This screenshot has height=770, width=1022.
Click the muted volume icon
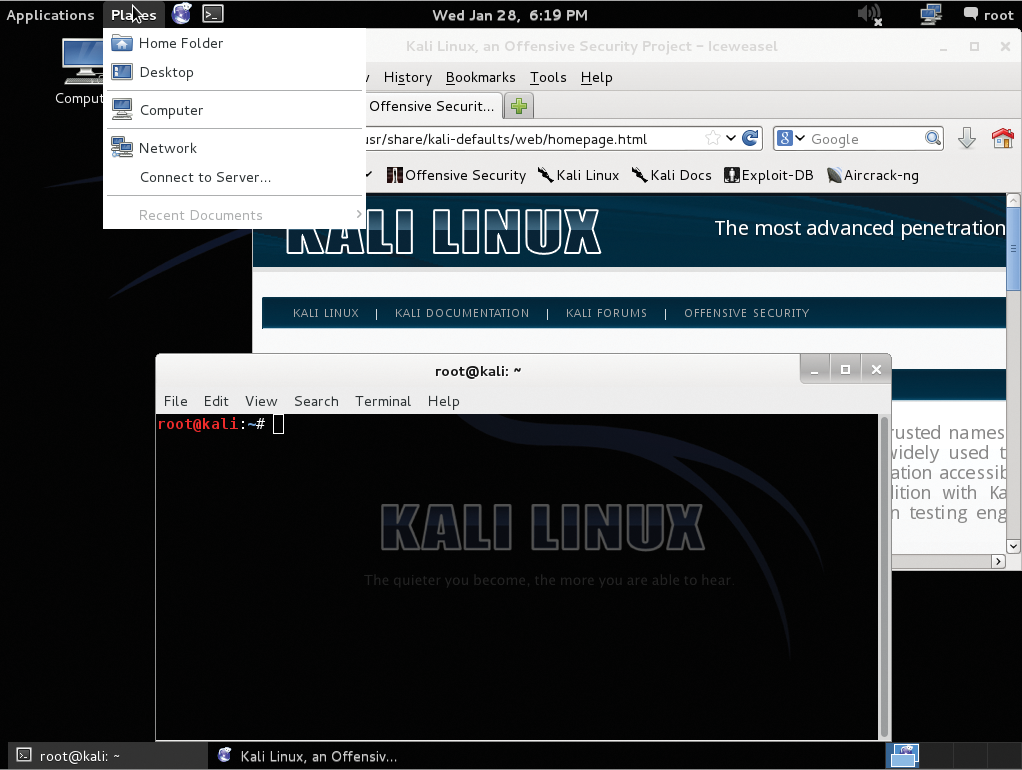click(869, 15)
